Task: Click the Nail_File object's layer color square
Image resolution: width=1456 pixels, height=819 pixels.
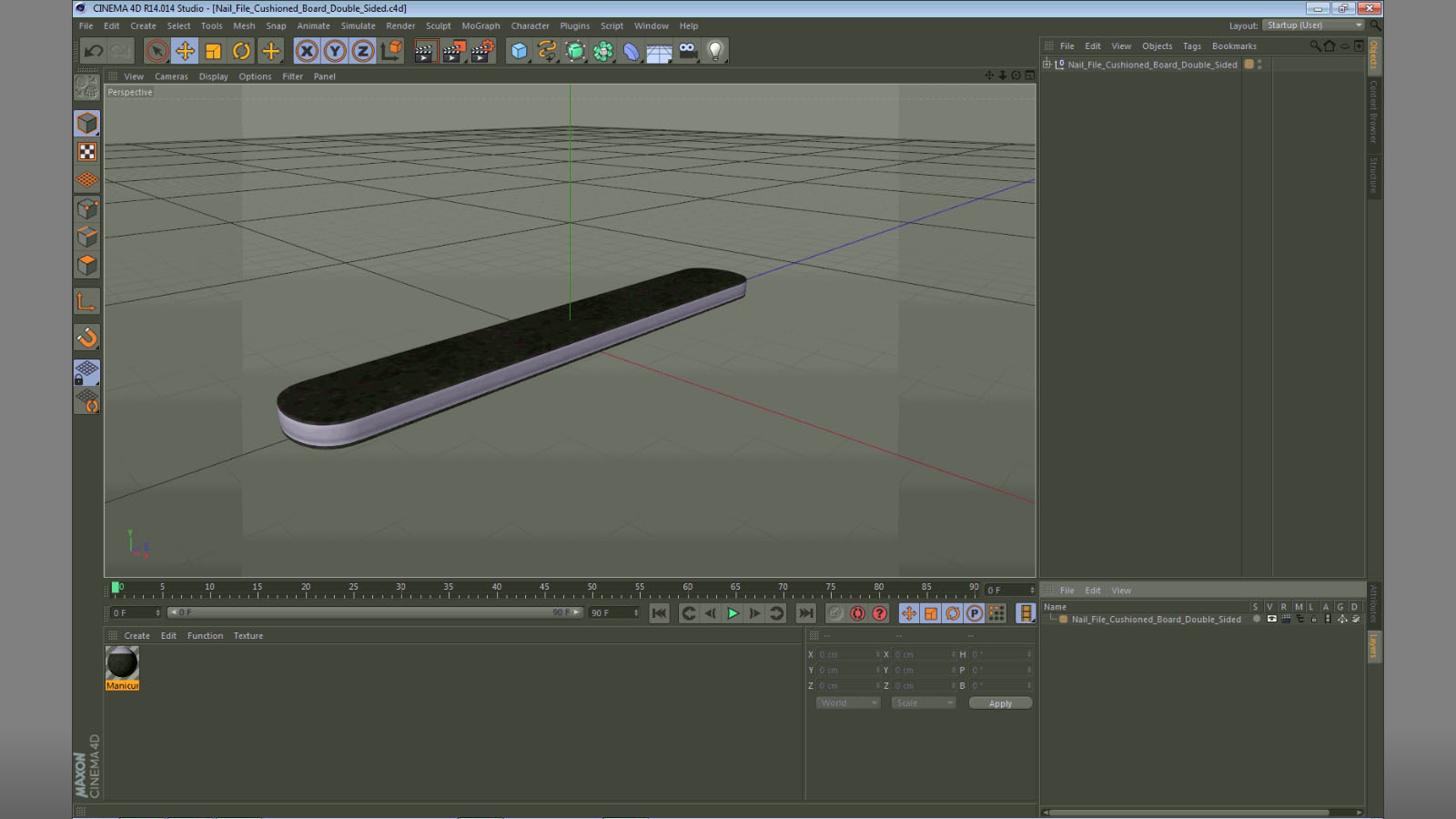Action: 1249,65
